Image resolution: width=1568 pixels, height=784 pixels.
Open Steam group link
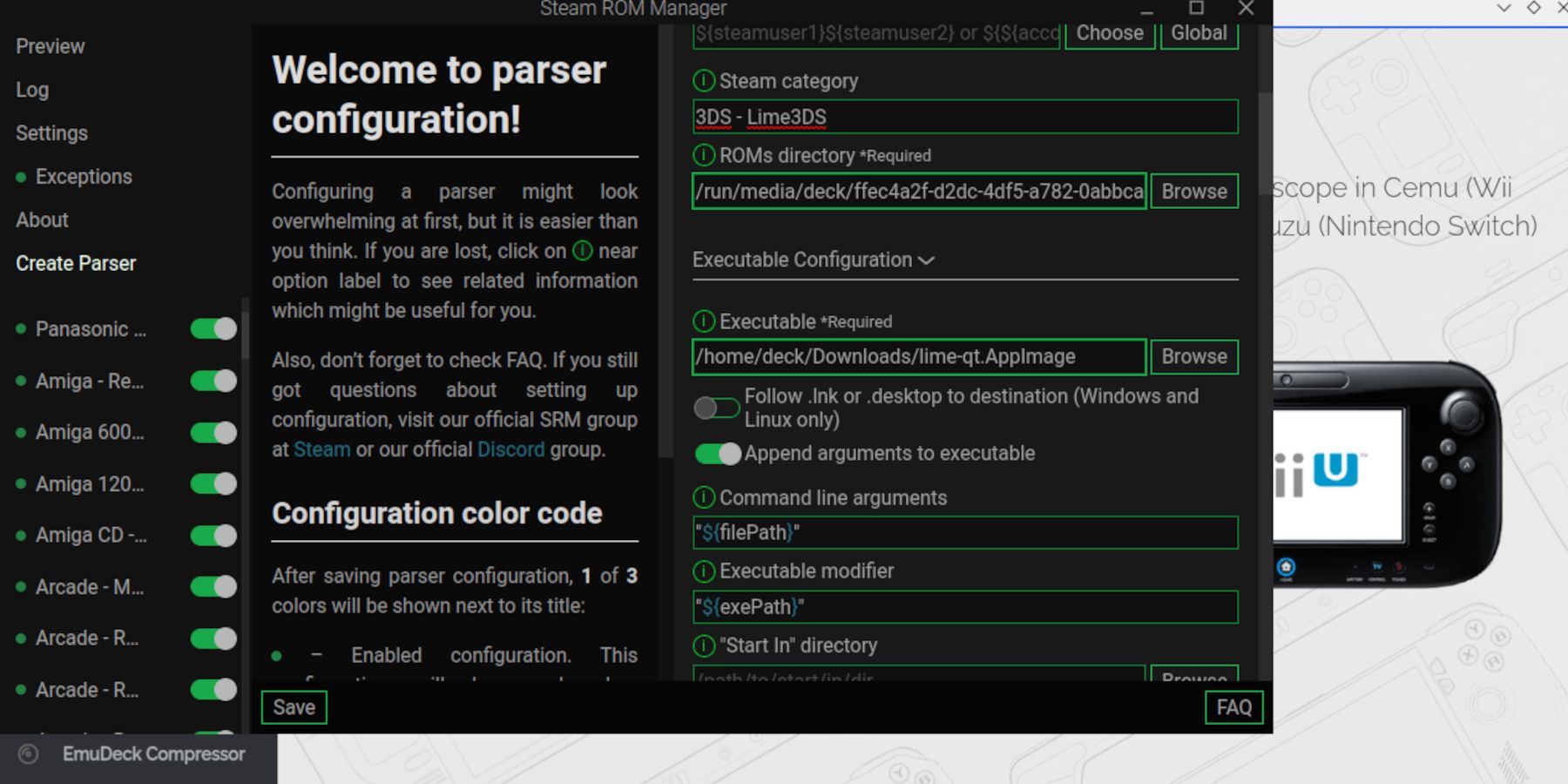[x=321, y=449]
